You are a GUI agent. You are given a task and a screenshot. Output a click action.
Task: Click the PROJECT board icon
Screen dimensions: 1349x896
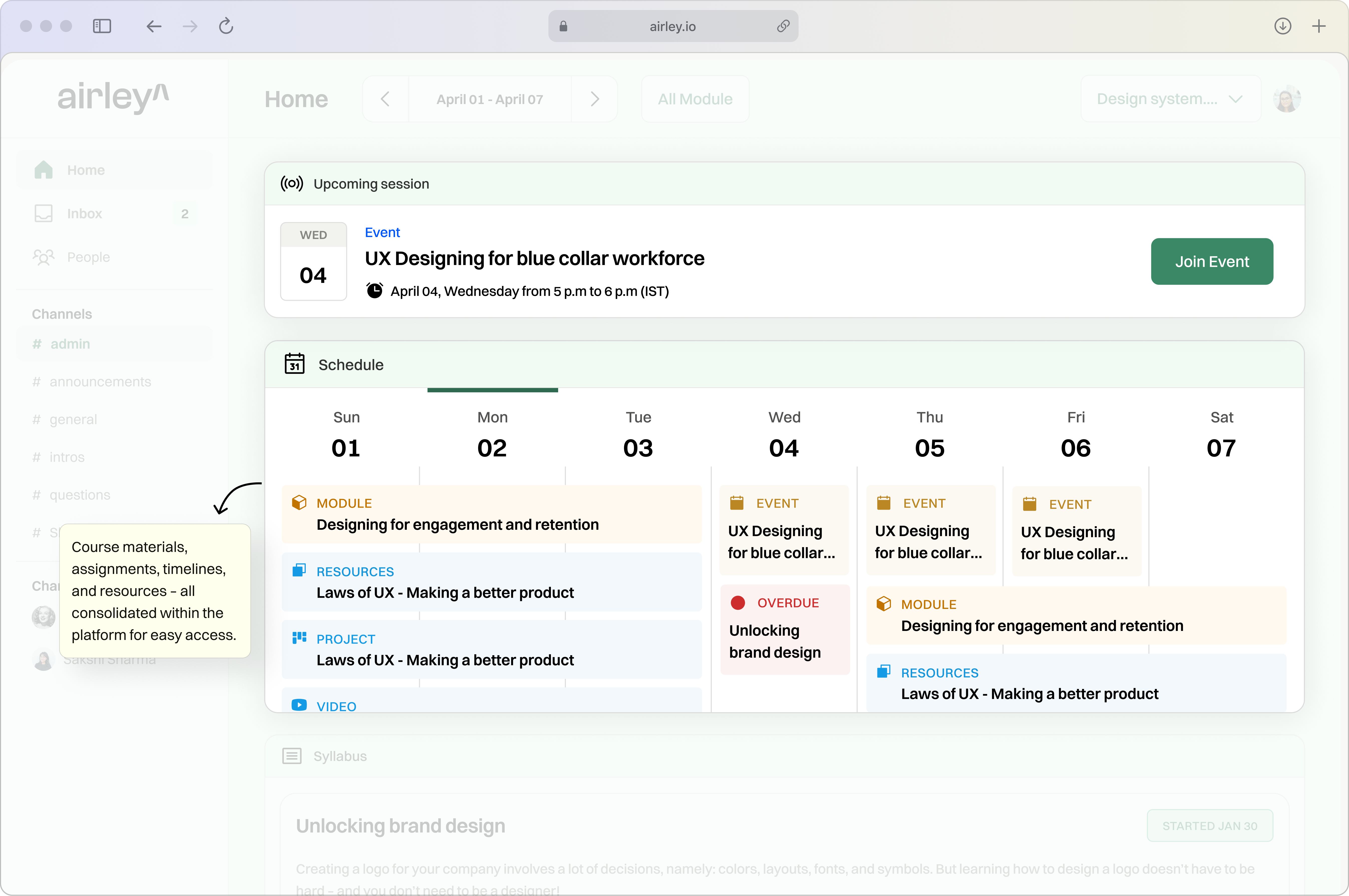point(299,638)
